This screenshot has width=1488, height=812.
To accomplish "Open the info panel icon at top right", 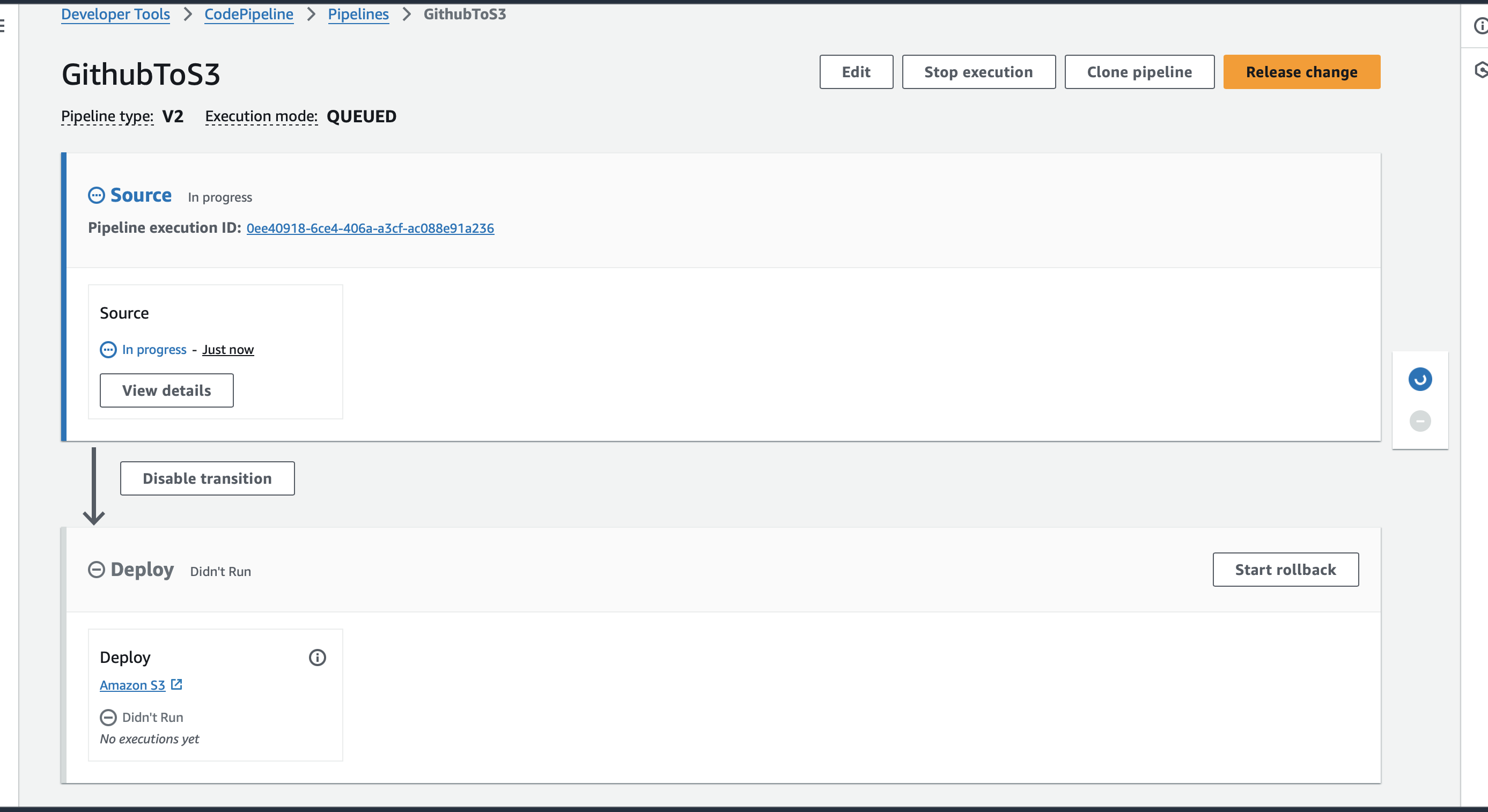I will (1480, 26).
